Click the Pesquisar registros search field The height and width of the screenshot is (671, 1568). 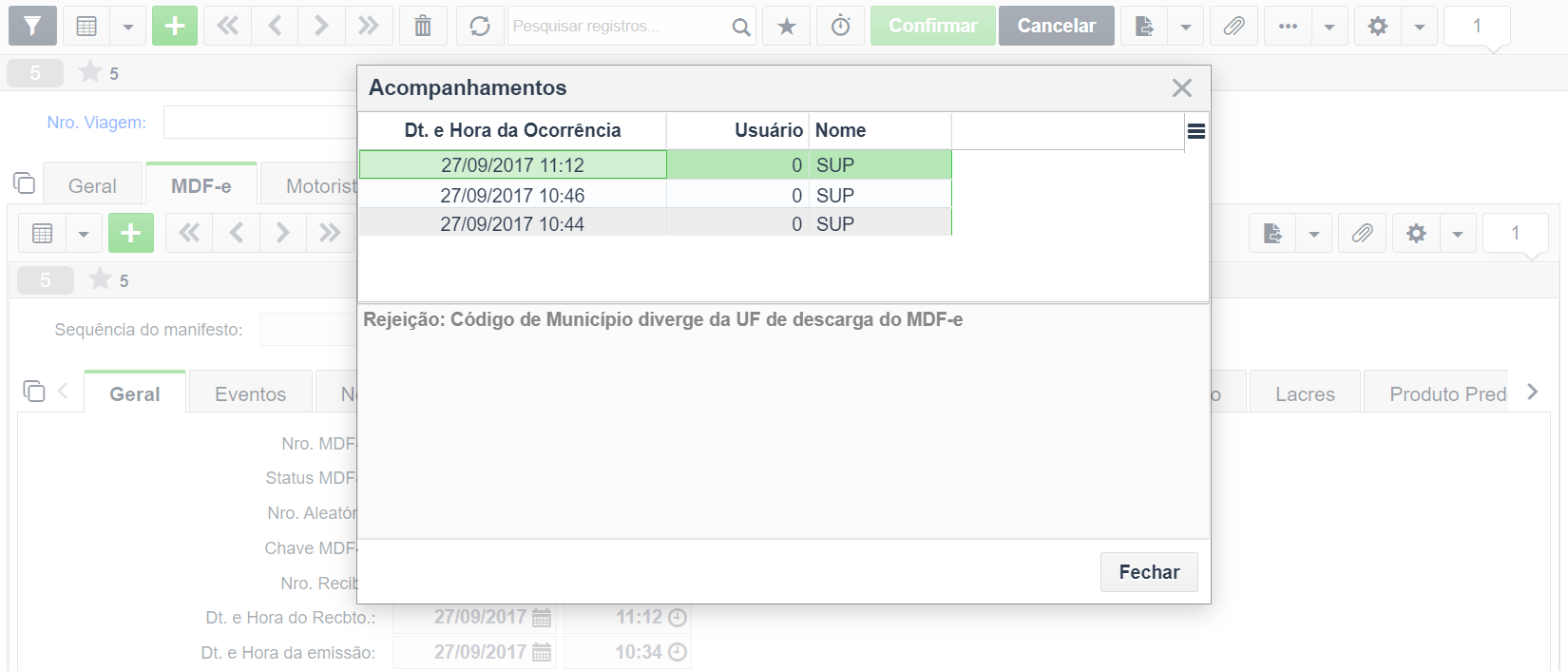click(618, 26)
